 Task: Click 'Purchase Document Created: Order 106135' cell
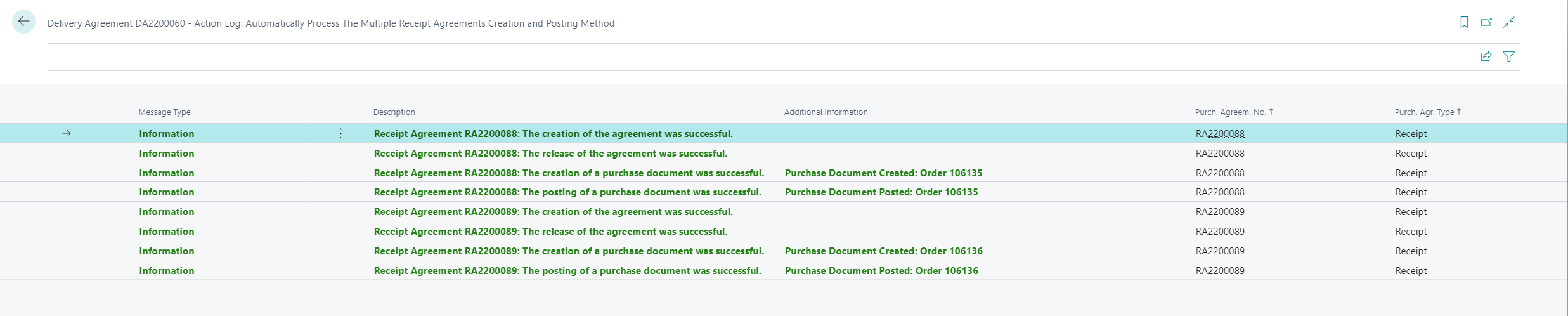(883, 173)
